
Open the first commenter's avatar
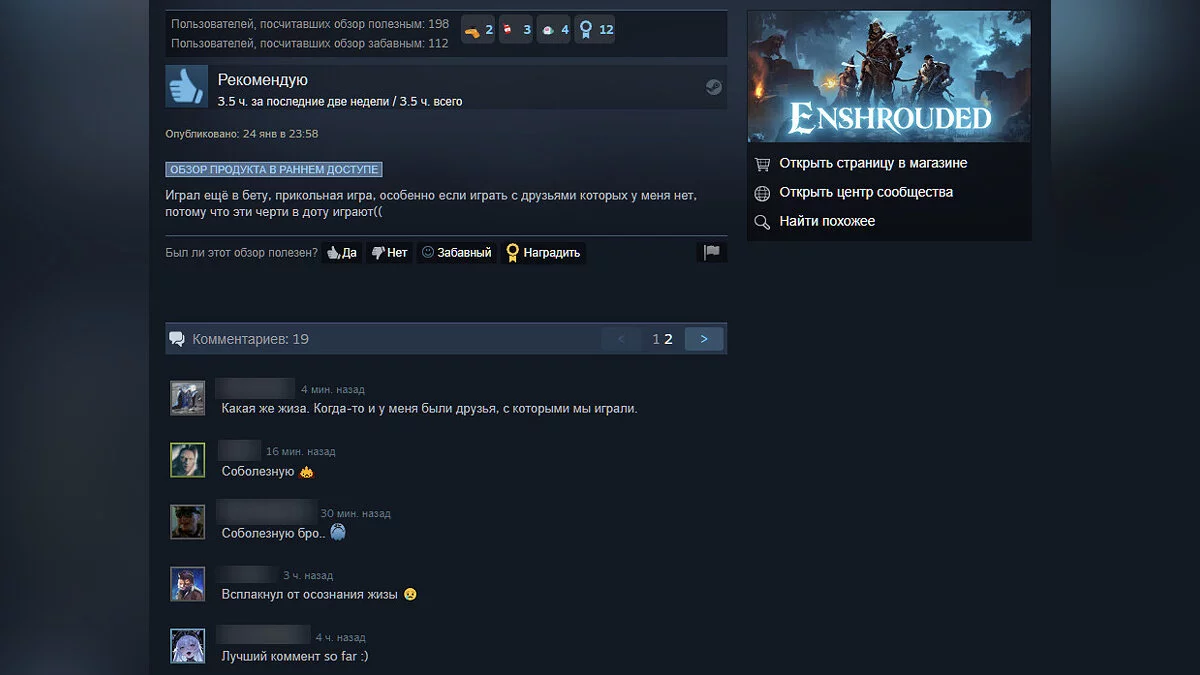(187, 398)
